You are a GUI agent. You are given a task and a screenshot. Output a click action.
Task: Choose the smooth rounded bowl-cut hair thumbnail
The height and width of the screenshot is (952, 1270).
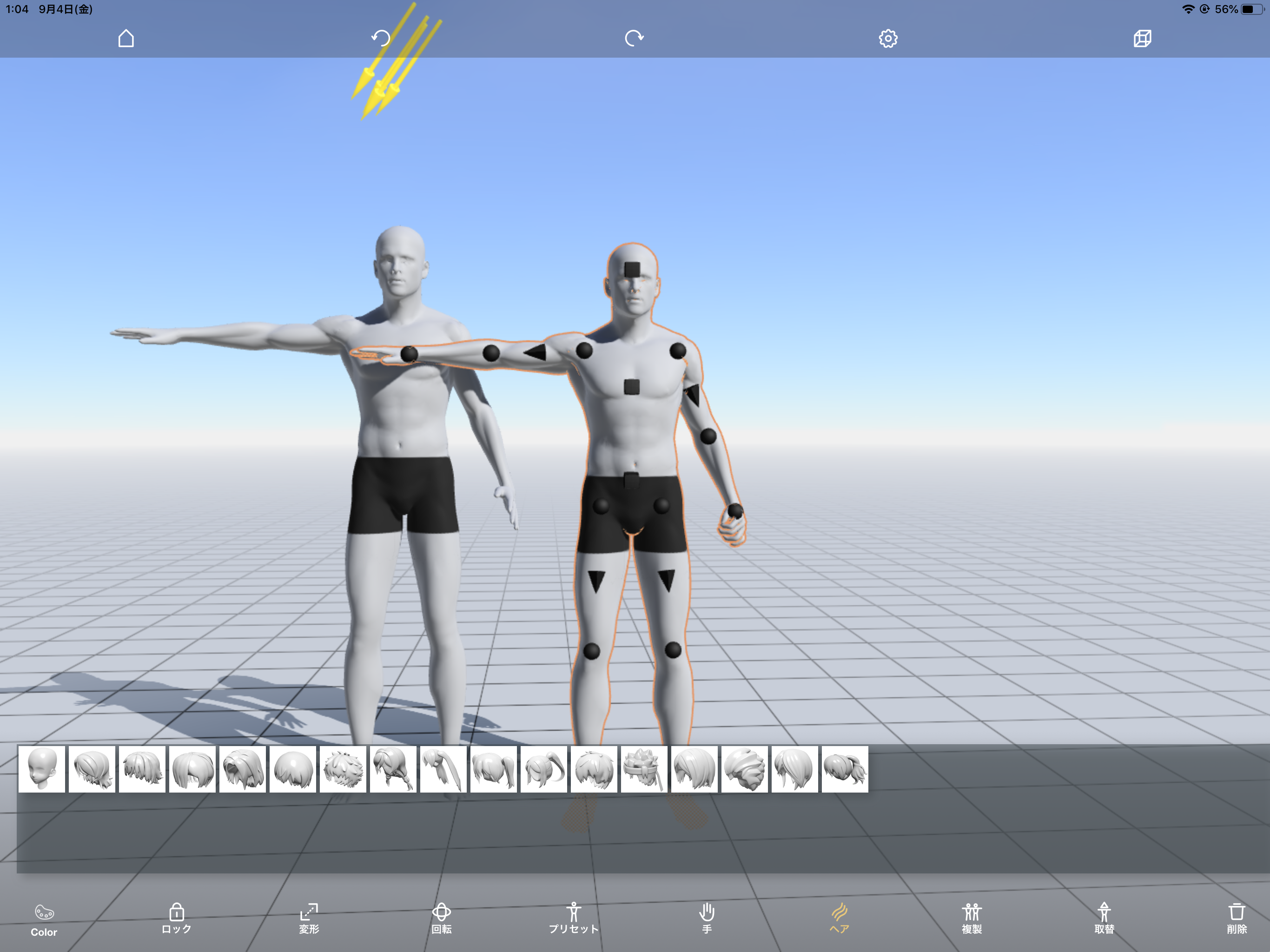293,769
